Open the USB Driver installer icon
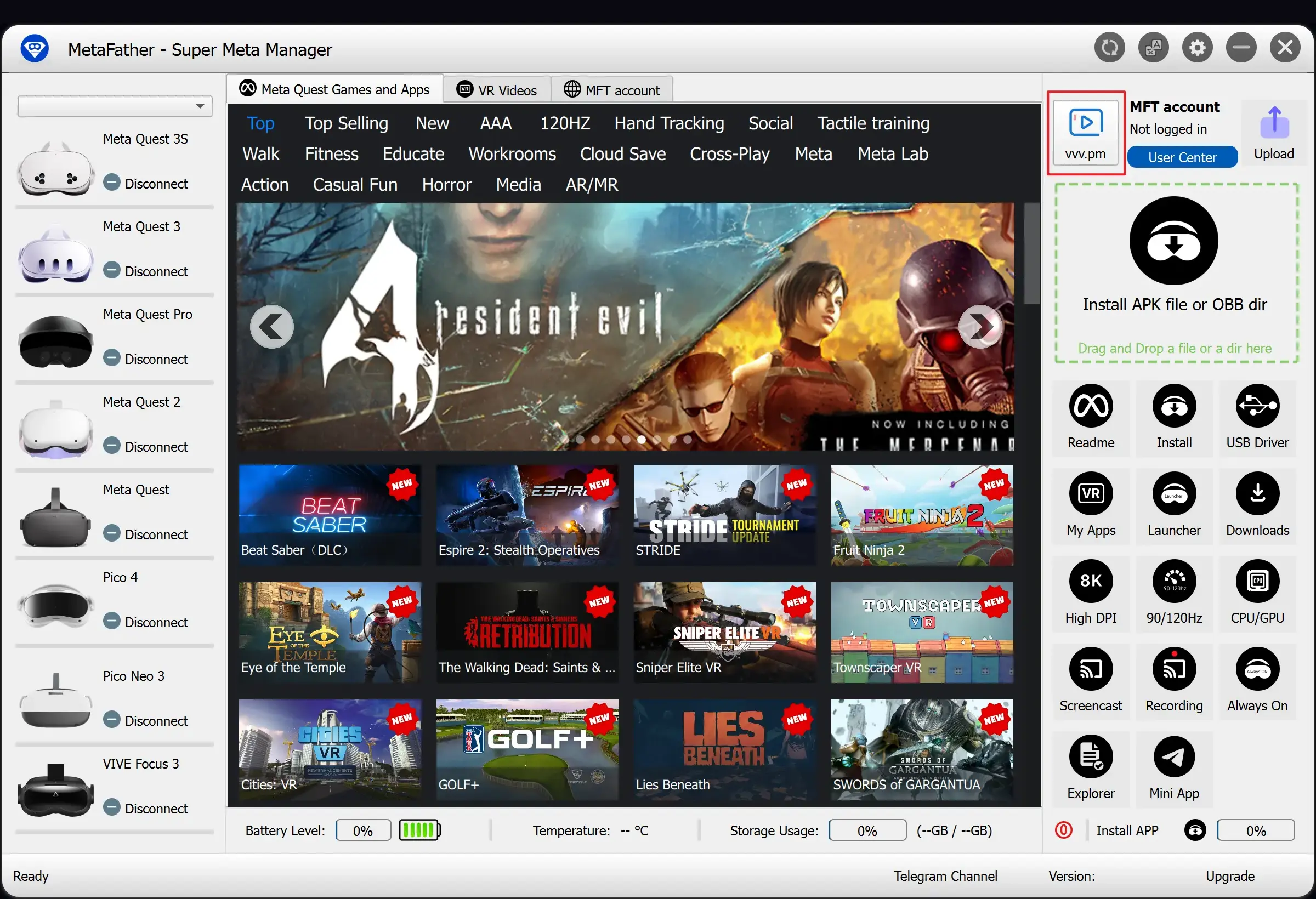This screenshot has height=899, width=1316. pos(1257,407)
